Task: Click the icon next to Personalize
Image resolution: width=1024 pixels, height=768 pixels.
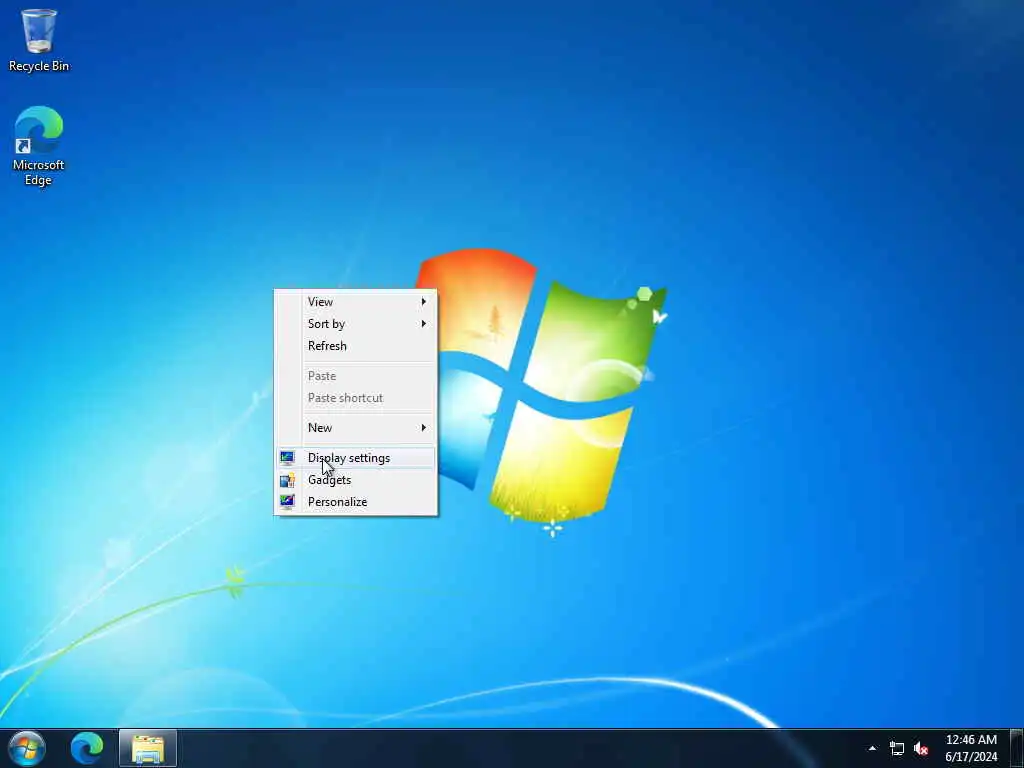Action: click(287, 502)
